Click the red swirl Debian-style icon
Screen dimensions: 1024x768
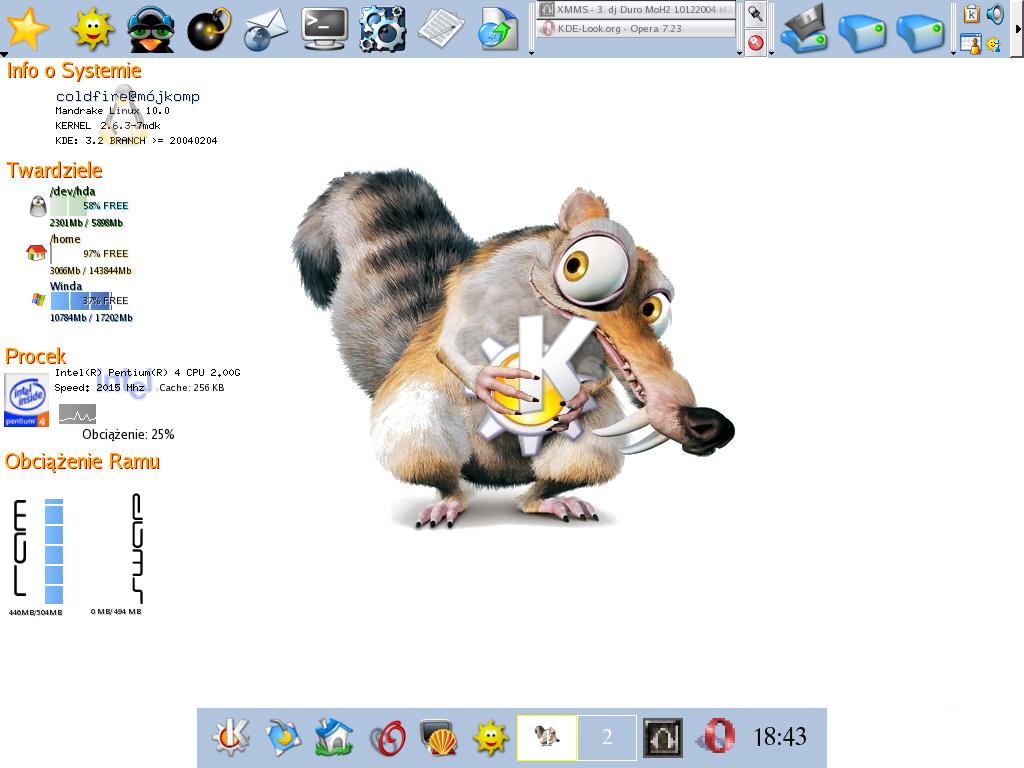[387, 738]
